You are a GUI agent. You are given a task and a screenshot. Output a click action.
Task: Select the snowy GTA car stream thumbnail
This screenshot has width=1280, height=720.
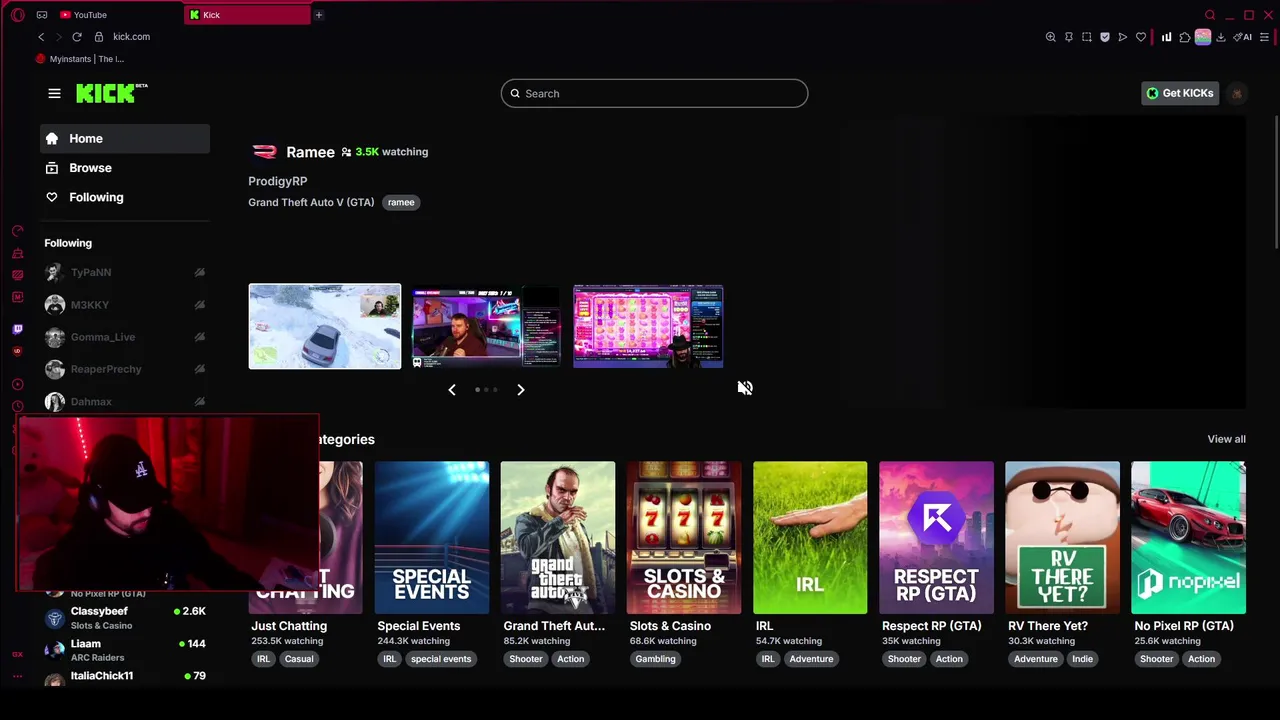[325, 326]
